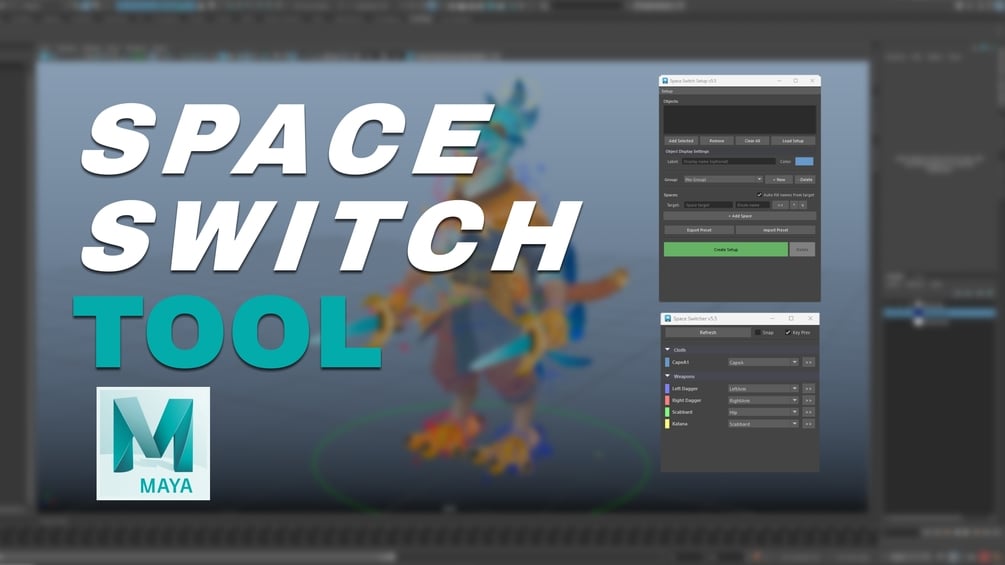Focus the Label display name field
Screen dimensions: 1005x565
[729, 161]
